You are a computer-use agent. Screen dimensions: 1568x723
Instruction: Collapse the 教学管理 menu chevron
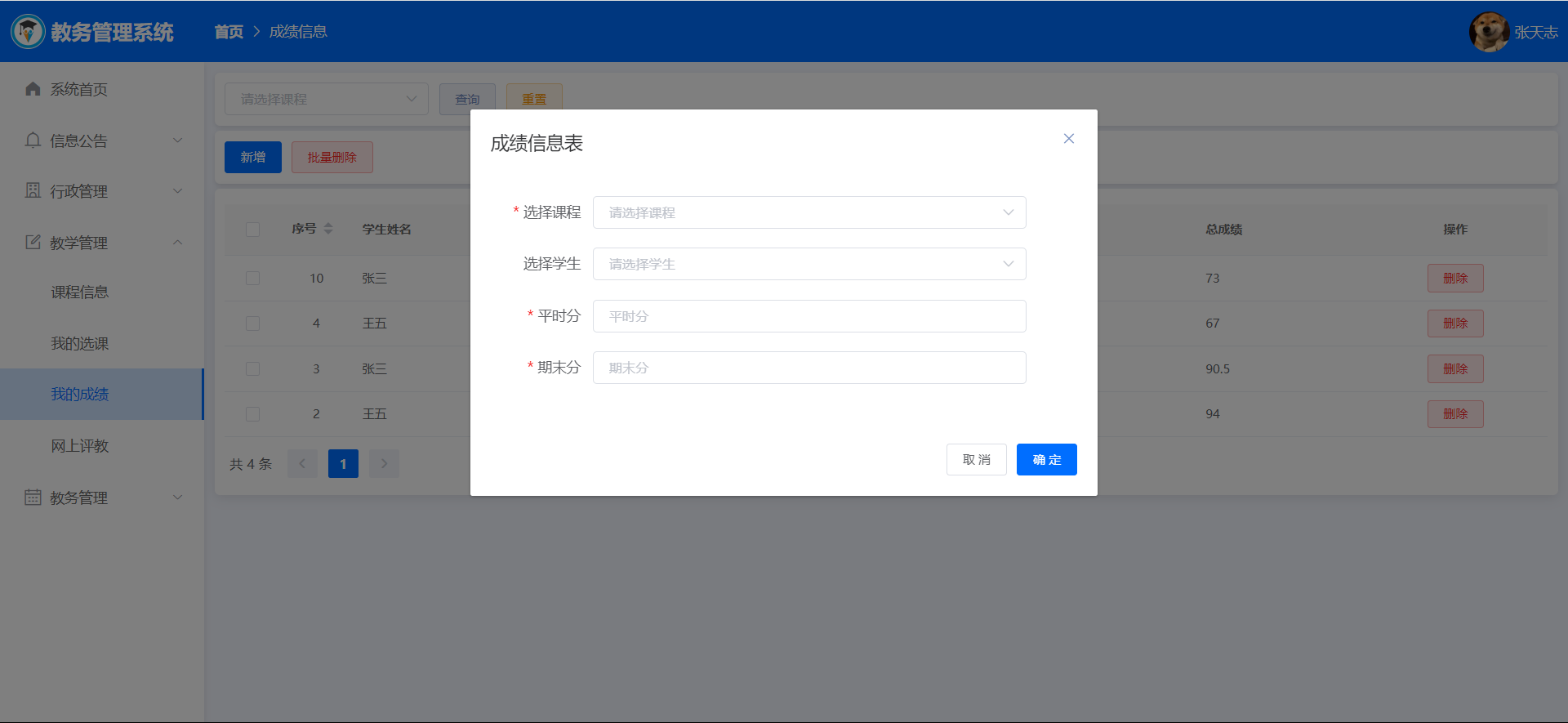tap(178, 243)
